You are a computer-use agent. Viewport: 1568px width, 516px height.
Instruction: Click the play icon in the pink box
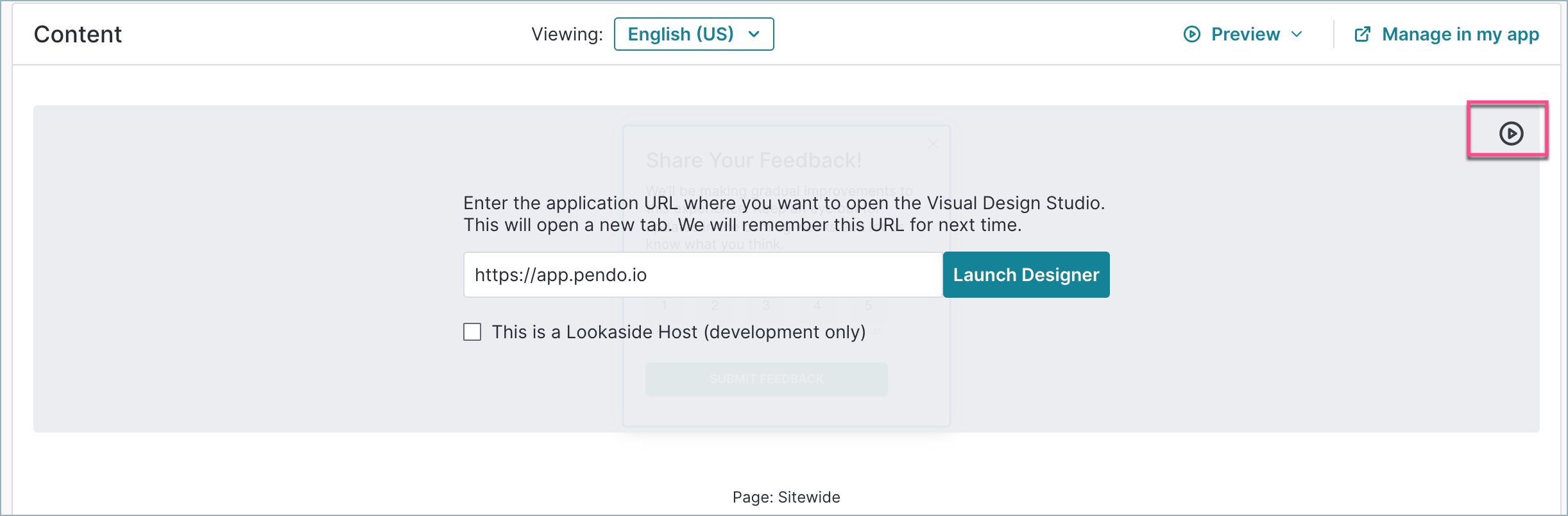pos(1511,133)
